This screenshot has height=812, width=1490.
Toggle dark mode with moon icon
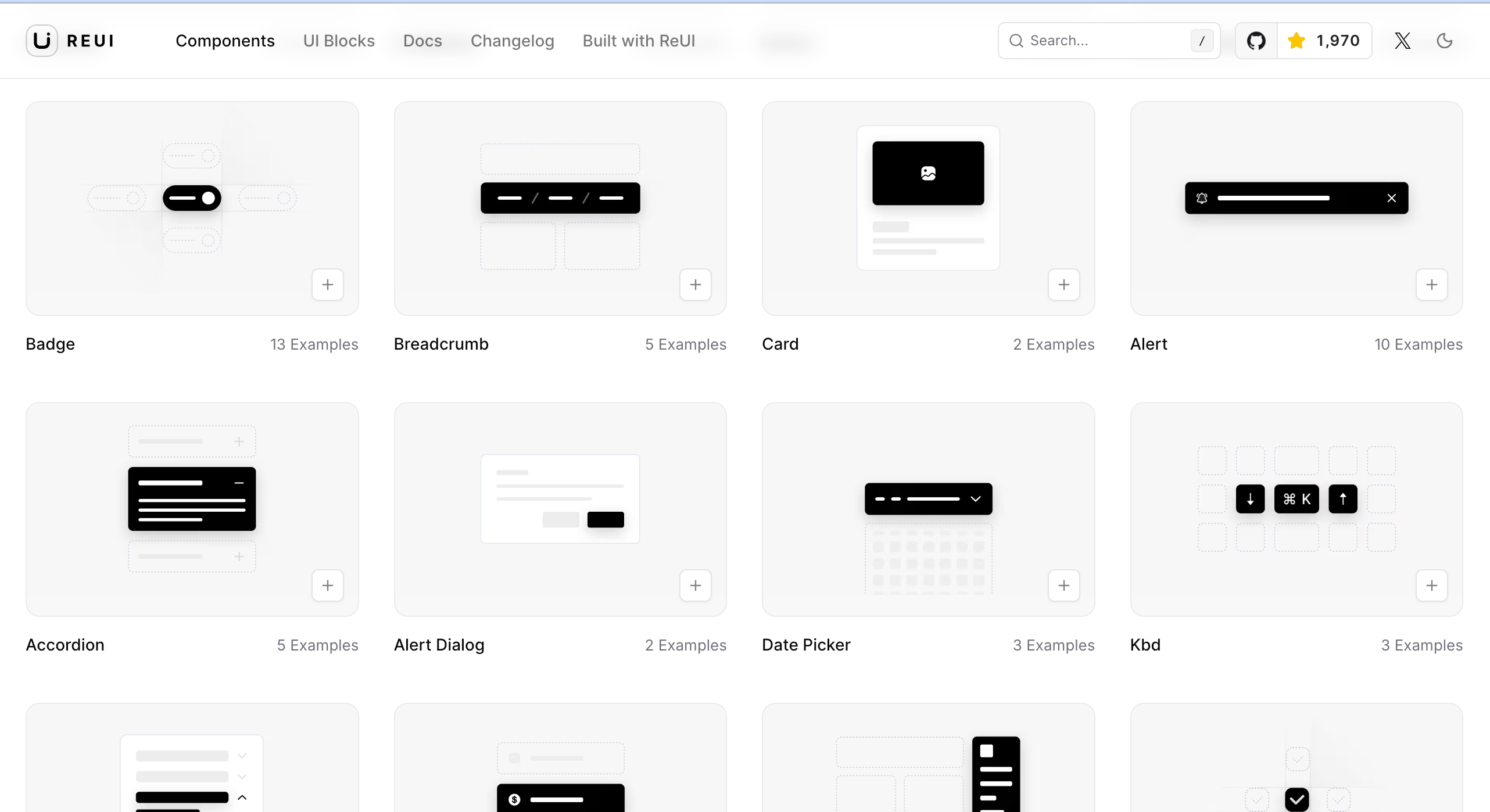pos(1445,41)
